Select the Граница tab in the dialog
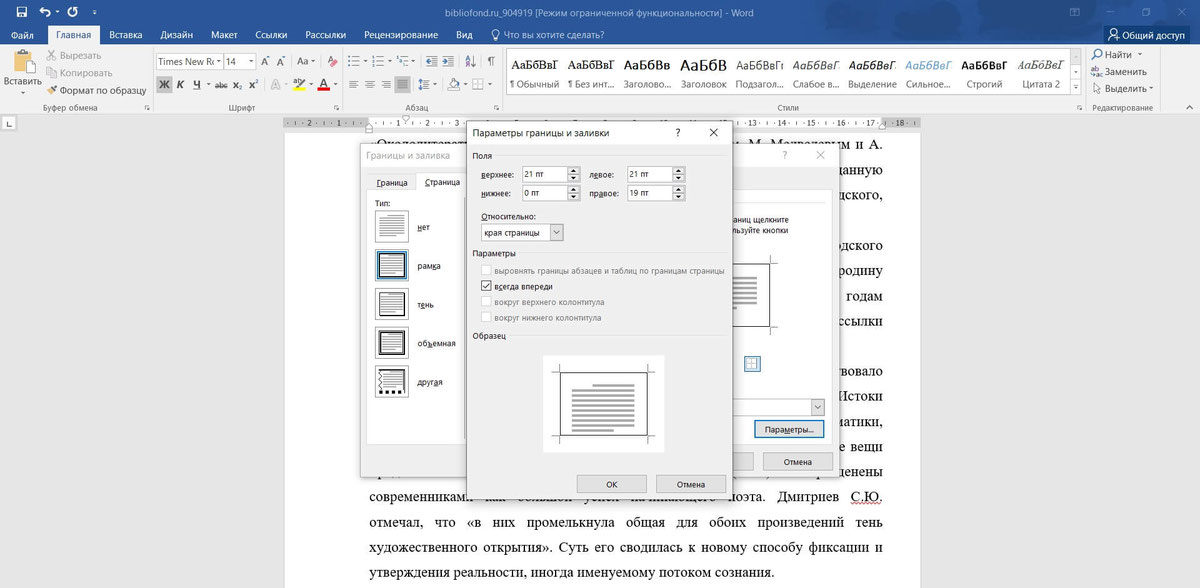 [x=390, y=182]
